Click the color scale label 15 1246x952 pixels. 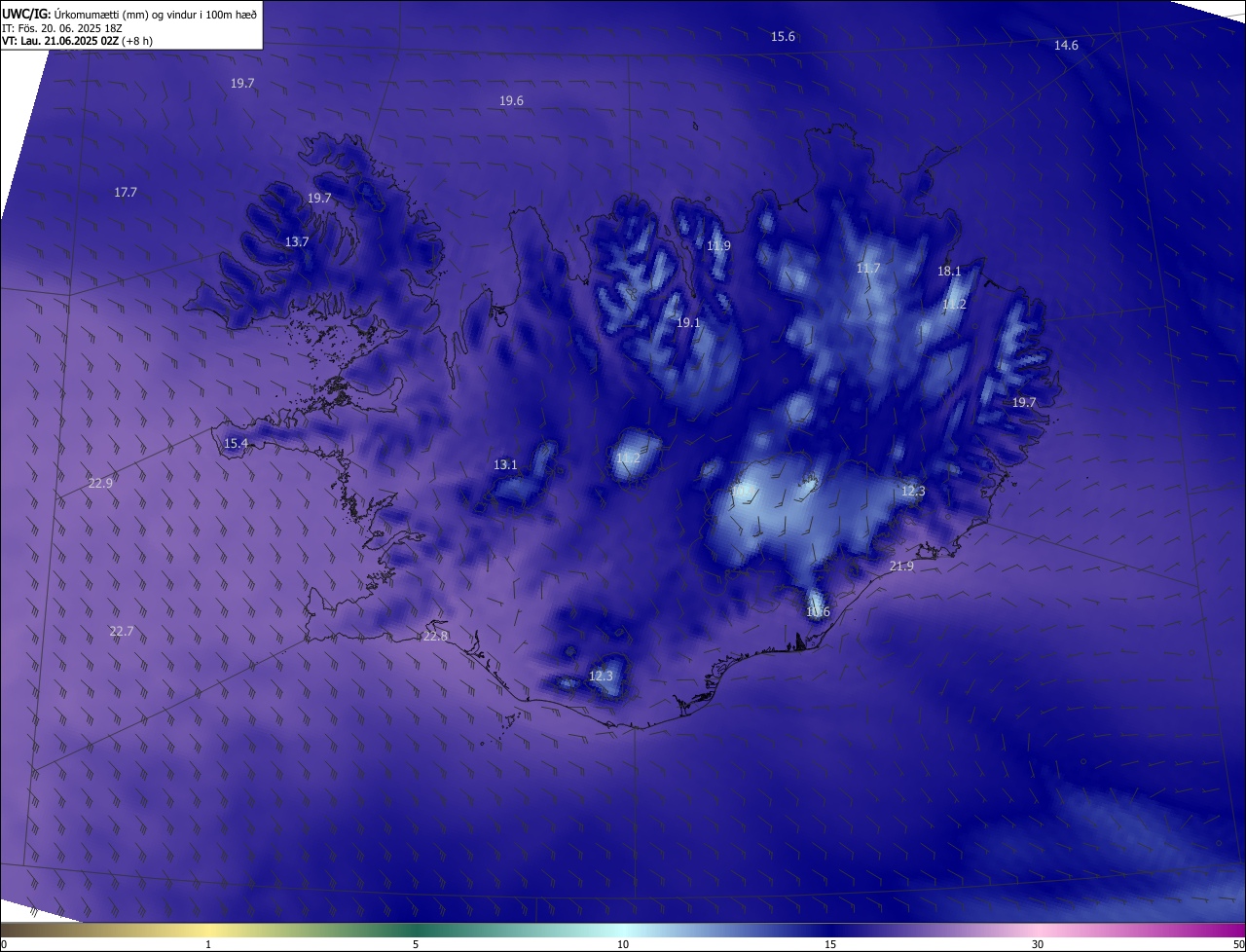click(830, 944)
